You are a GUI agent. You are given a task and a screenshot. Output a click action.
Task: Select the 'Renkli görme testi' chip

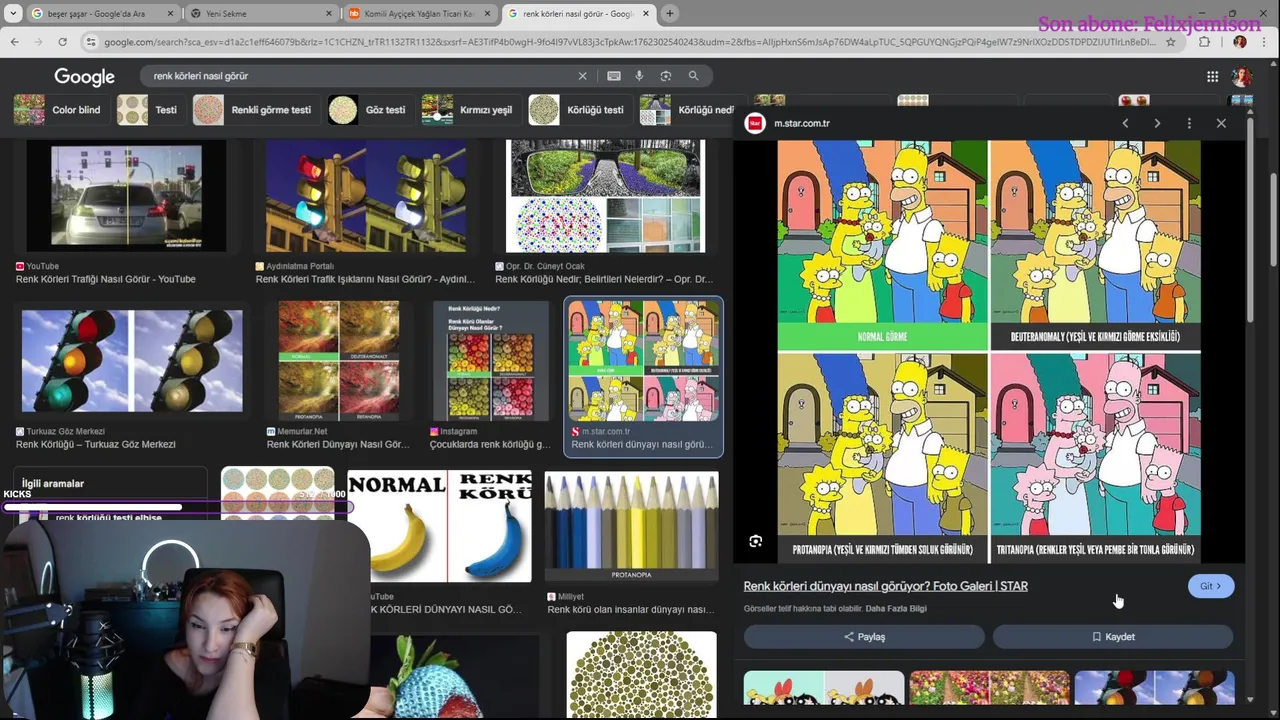click(254, 110)
